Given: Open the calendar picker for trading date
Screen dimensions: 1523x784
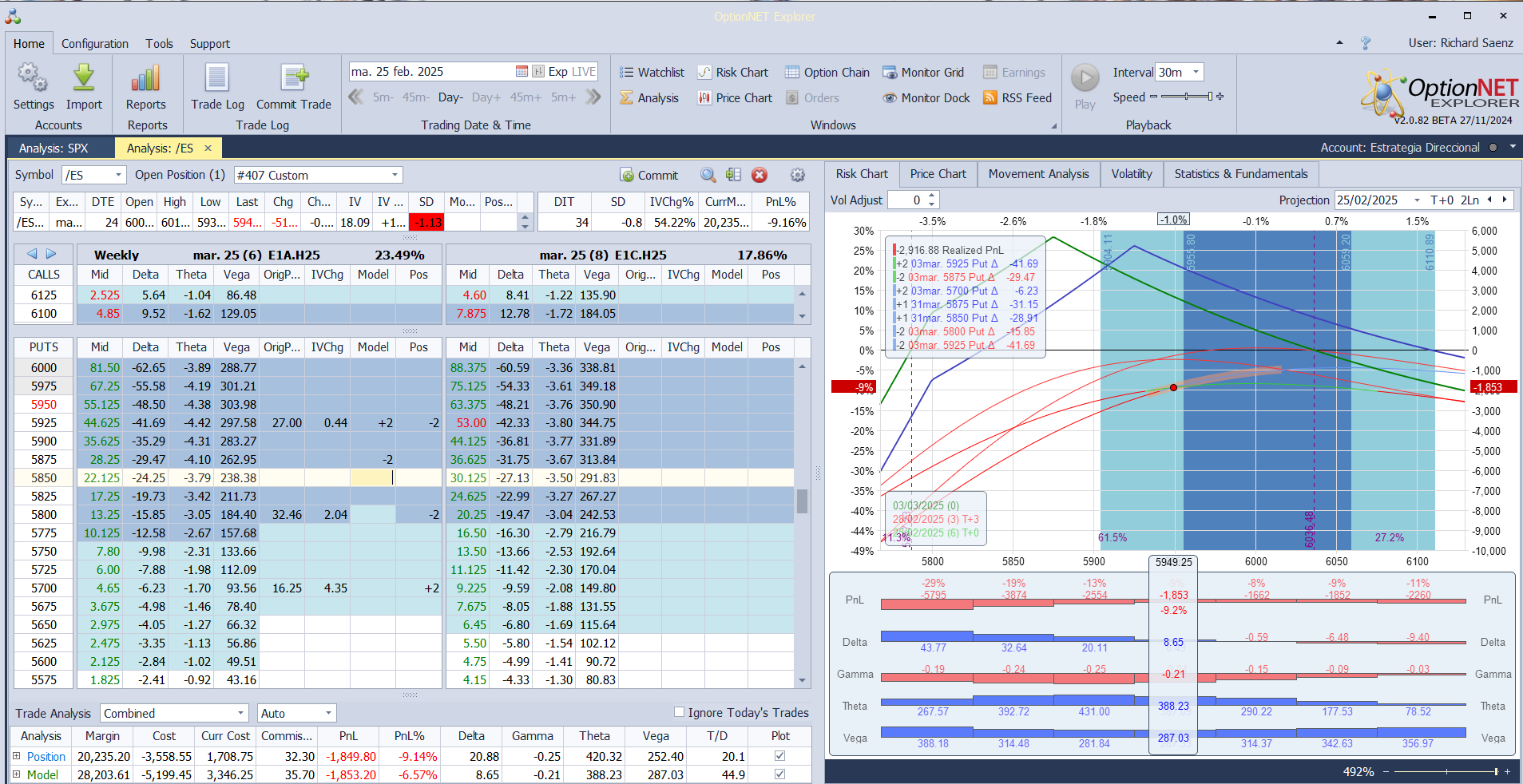Looking at the screenshot, I should coord(522,71).
